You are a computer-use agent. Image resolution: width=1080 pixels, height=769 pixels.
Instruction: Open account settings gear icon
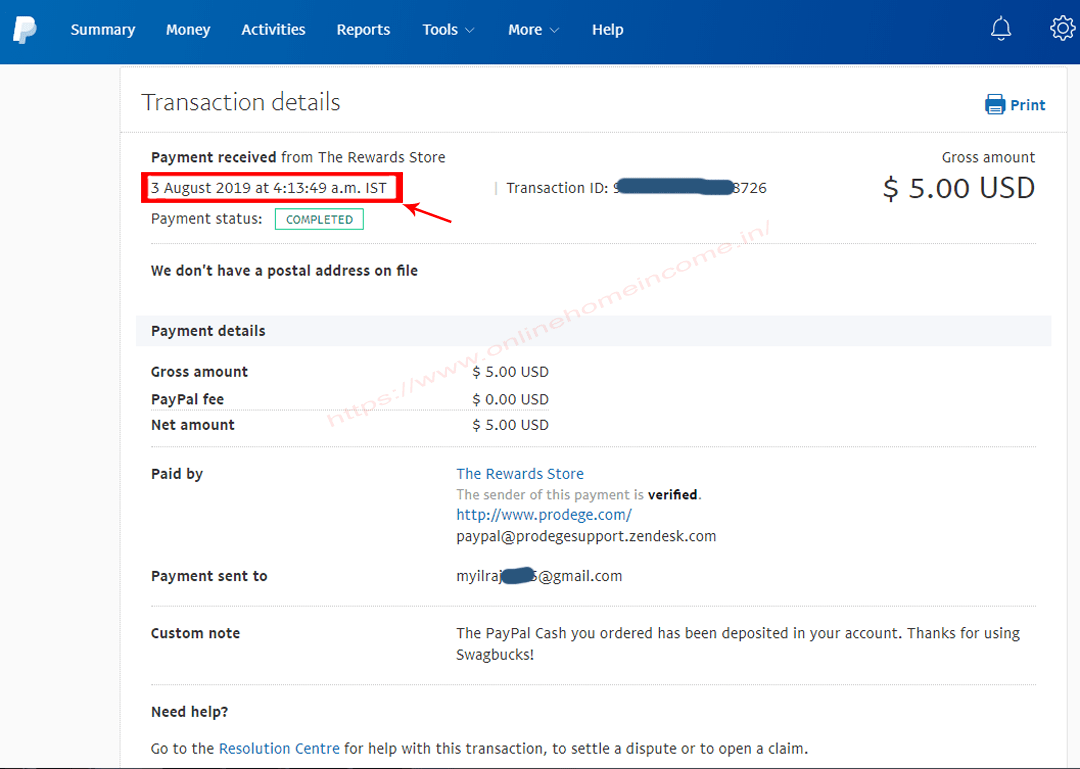coord(1062,28)
